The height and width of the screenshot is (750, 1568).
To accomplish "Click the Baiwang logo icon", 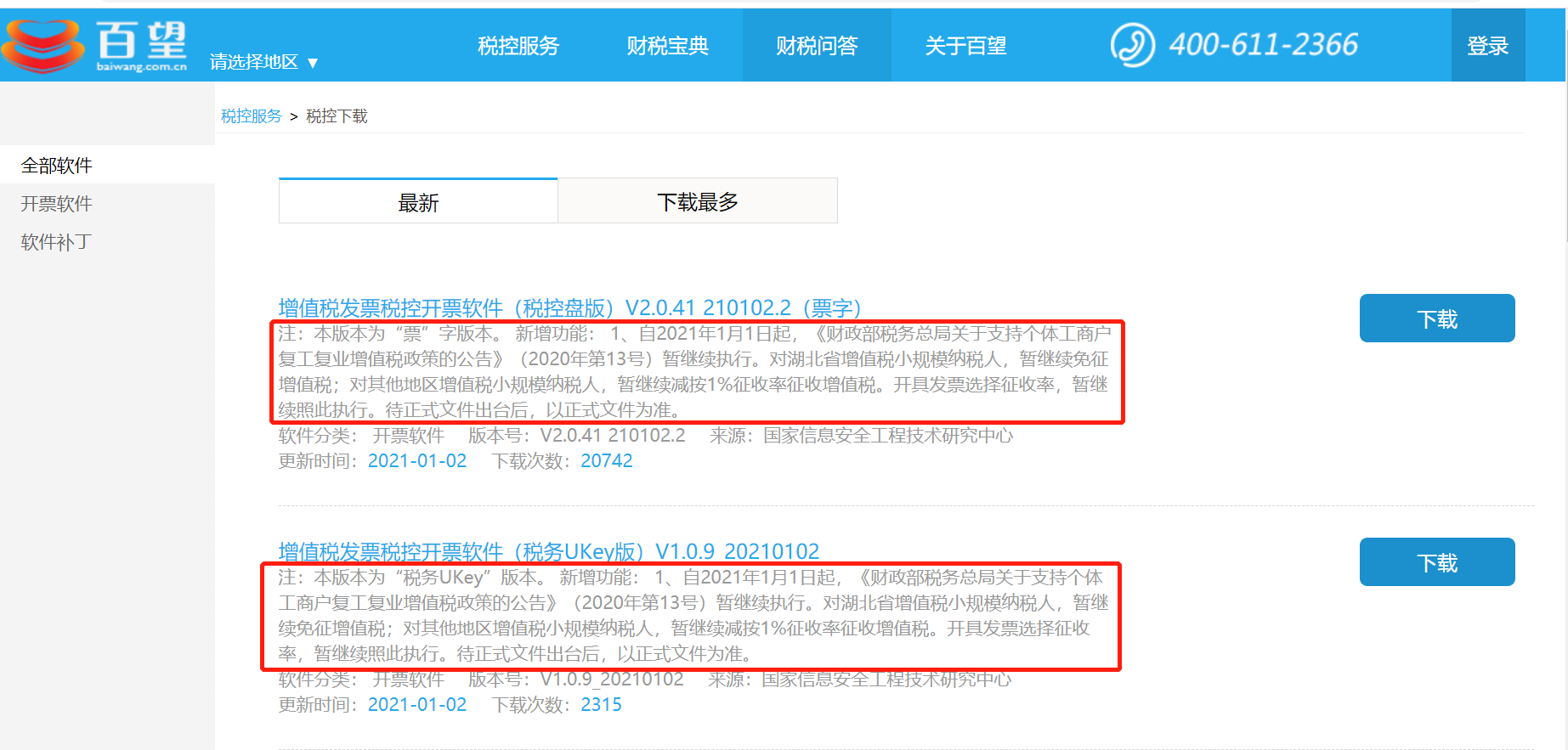I will (44, 46).
